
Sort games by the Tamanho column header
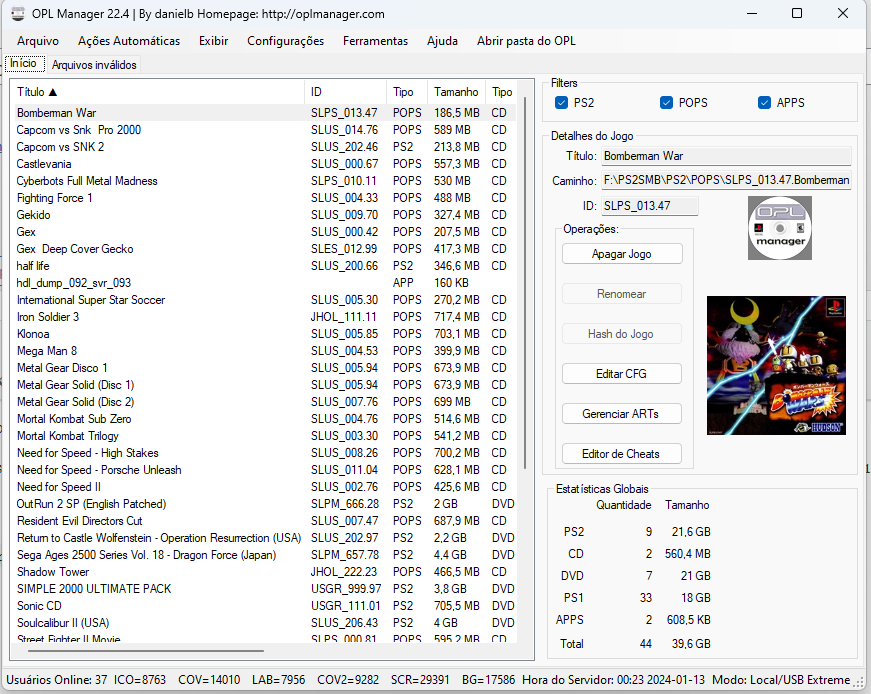coord(456,92)
